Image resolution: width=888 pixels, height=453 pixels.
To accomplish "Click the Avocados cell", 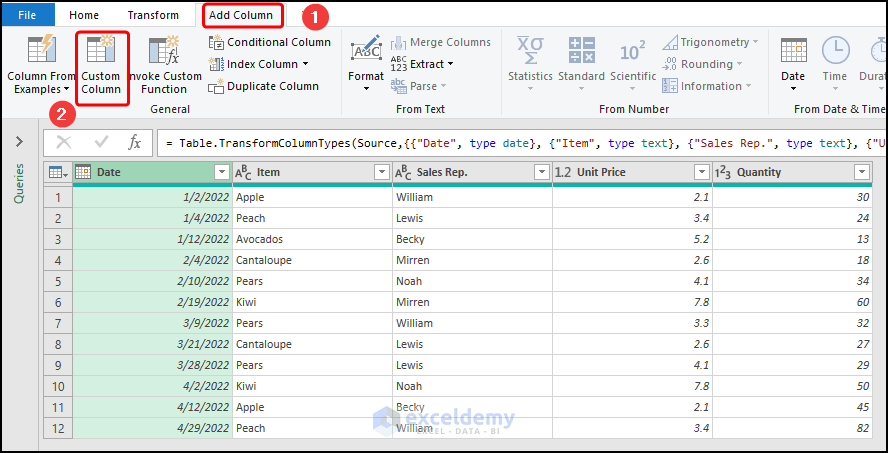I will click(x=313, y=239).
